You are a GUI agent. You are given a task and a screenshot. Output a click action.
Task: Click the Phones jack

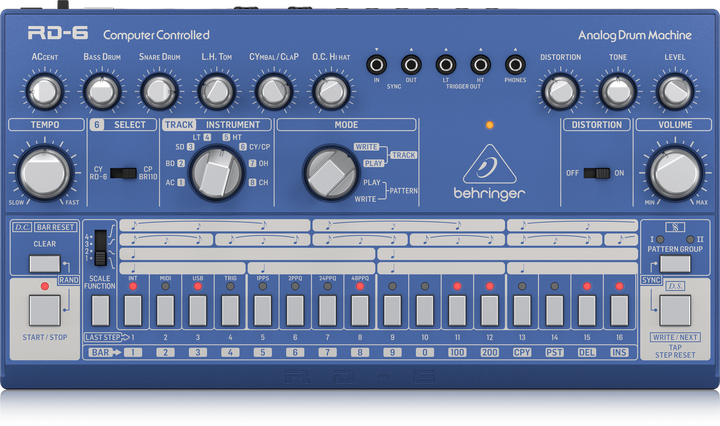click(x=515, y=65)
